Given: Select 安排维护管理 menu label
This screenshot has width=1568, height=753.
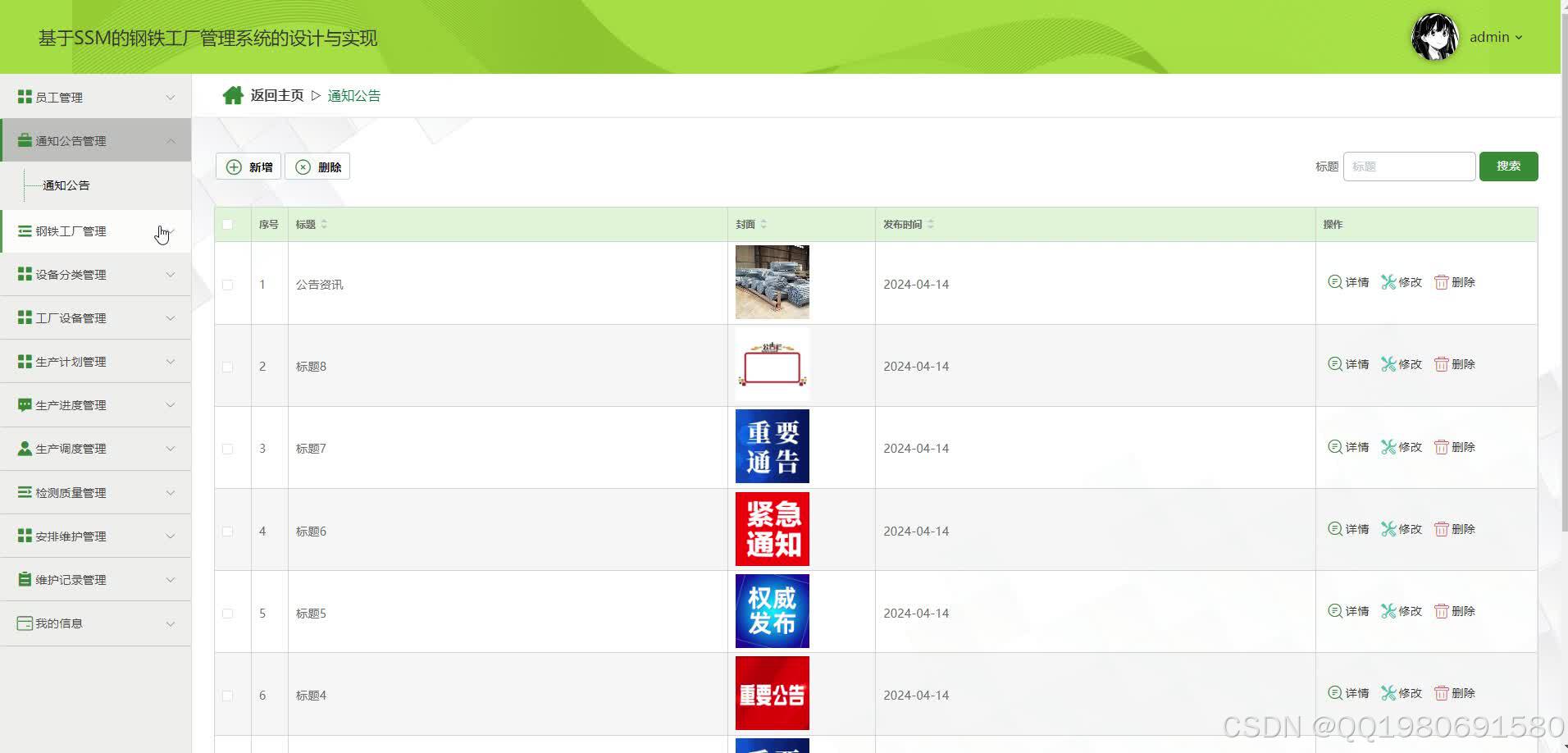Looking at the screenshot, I should 71,536.
